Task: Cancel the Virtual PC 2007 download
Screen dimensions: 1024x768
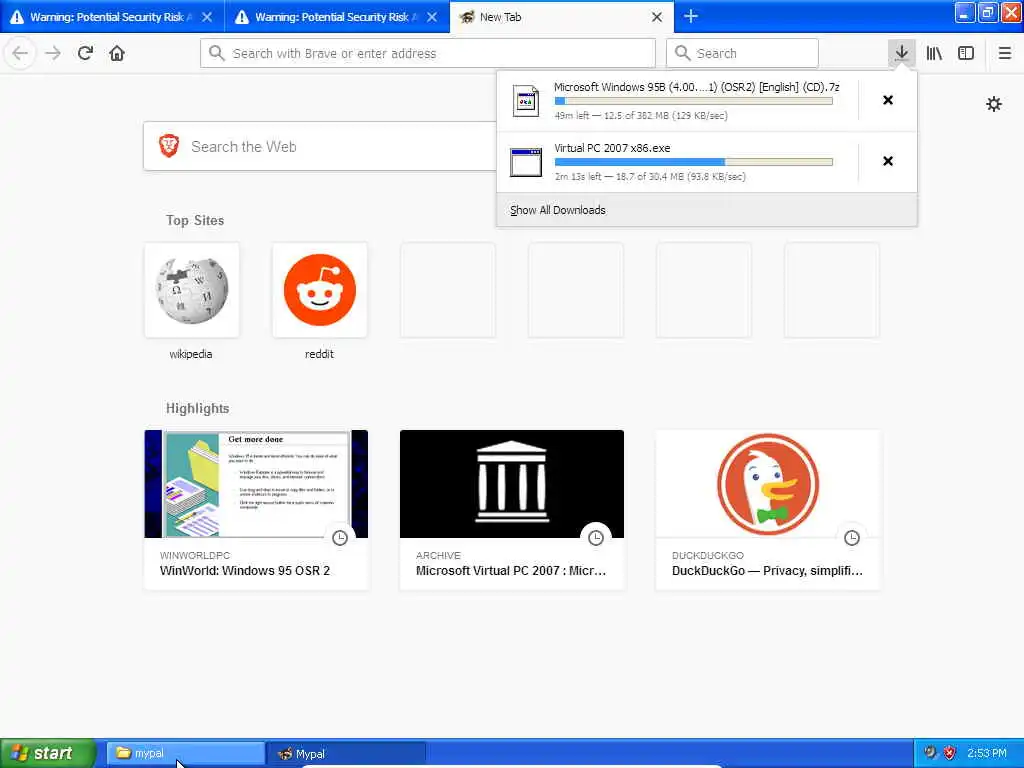Action: click(888, 161)
